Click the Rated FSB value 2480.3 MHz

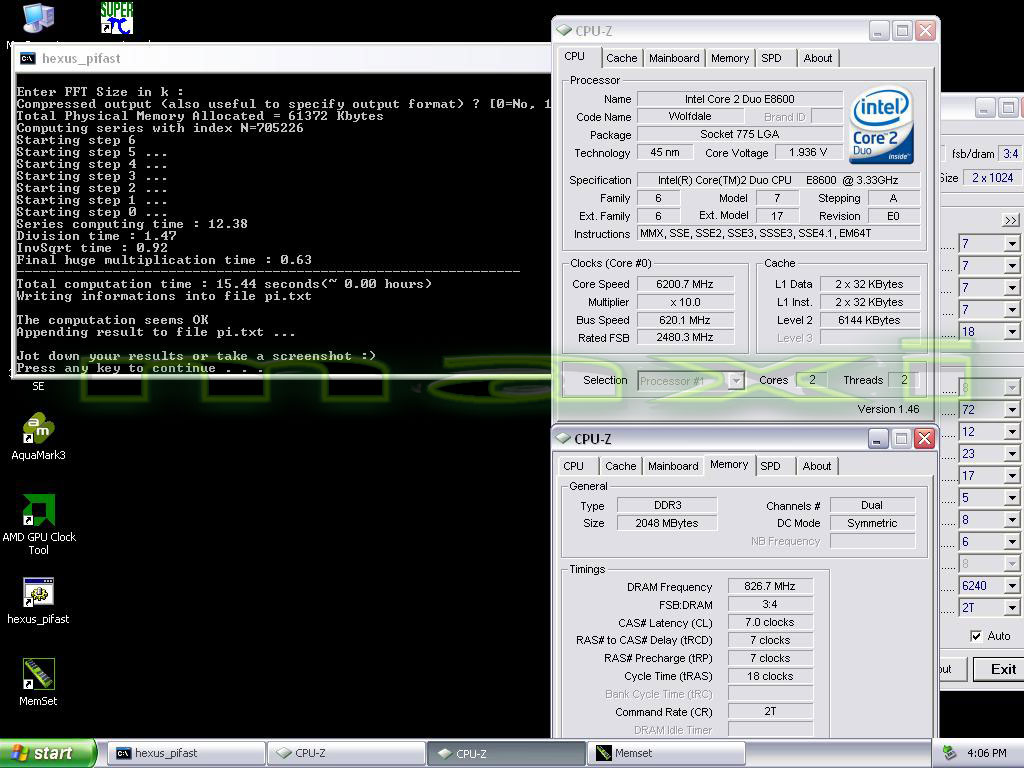(x=685, y=338)
